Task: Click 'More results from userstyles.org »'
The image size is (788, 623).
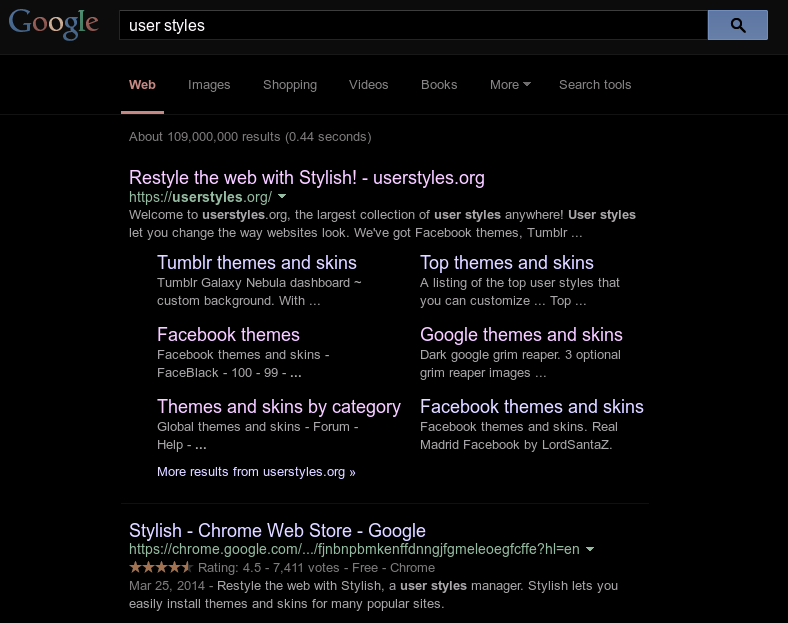Action: click(x=256, y=472)
